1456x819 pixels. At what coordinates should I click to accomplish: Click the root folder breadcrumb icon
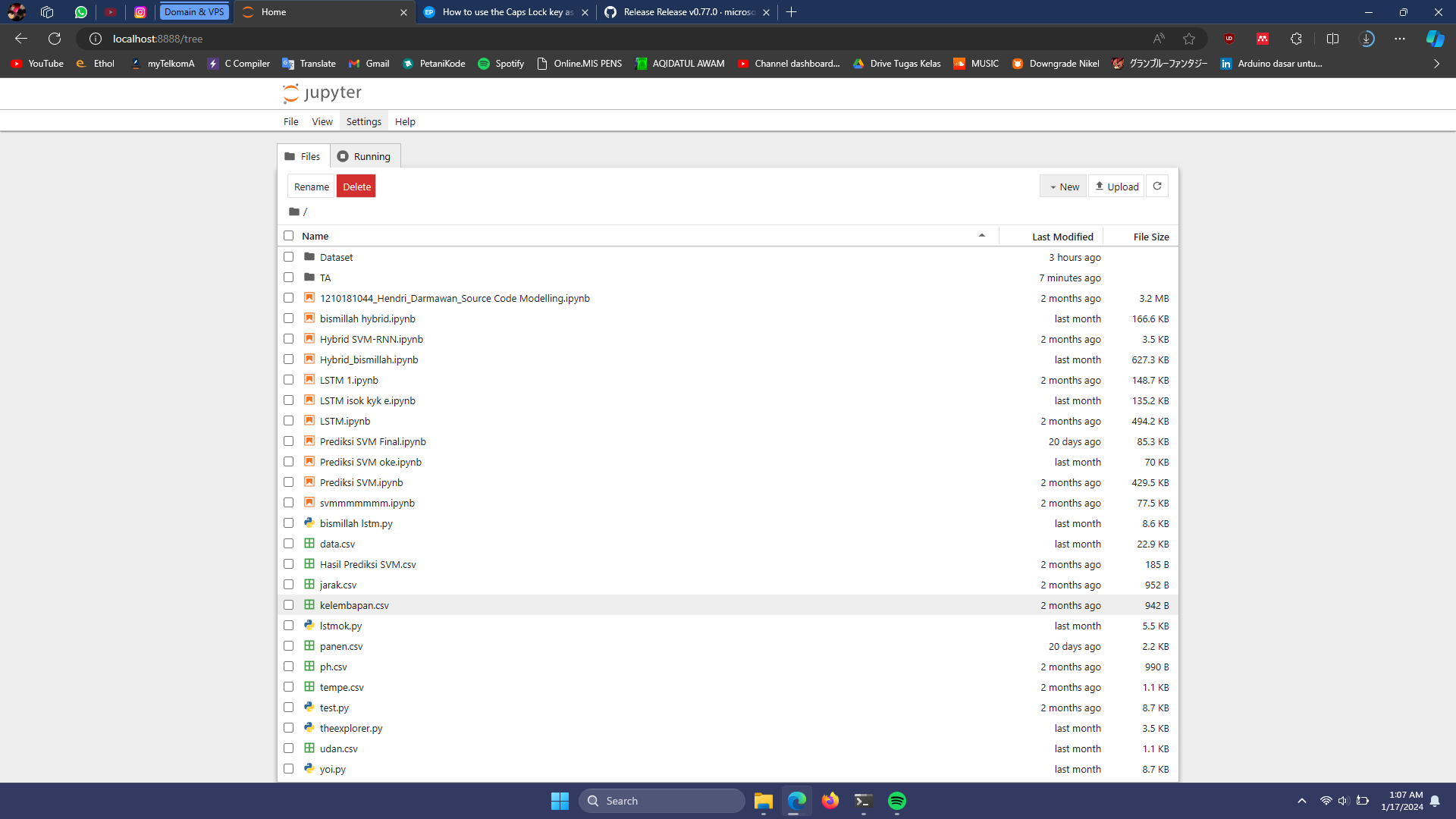tap(294, 212)
